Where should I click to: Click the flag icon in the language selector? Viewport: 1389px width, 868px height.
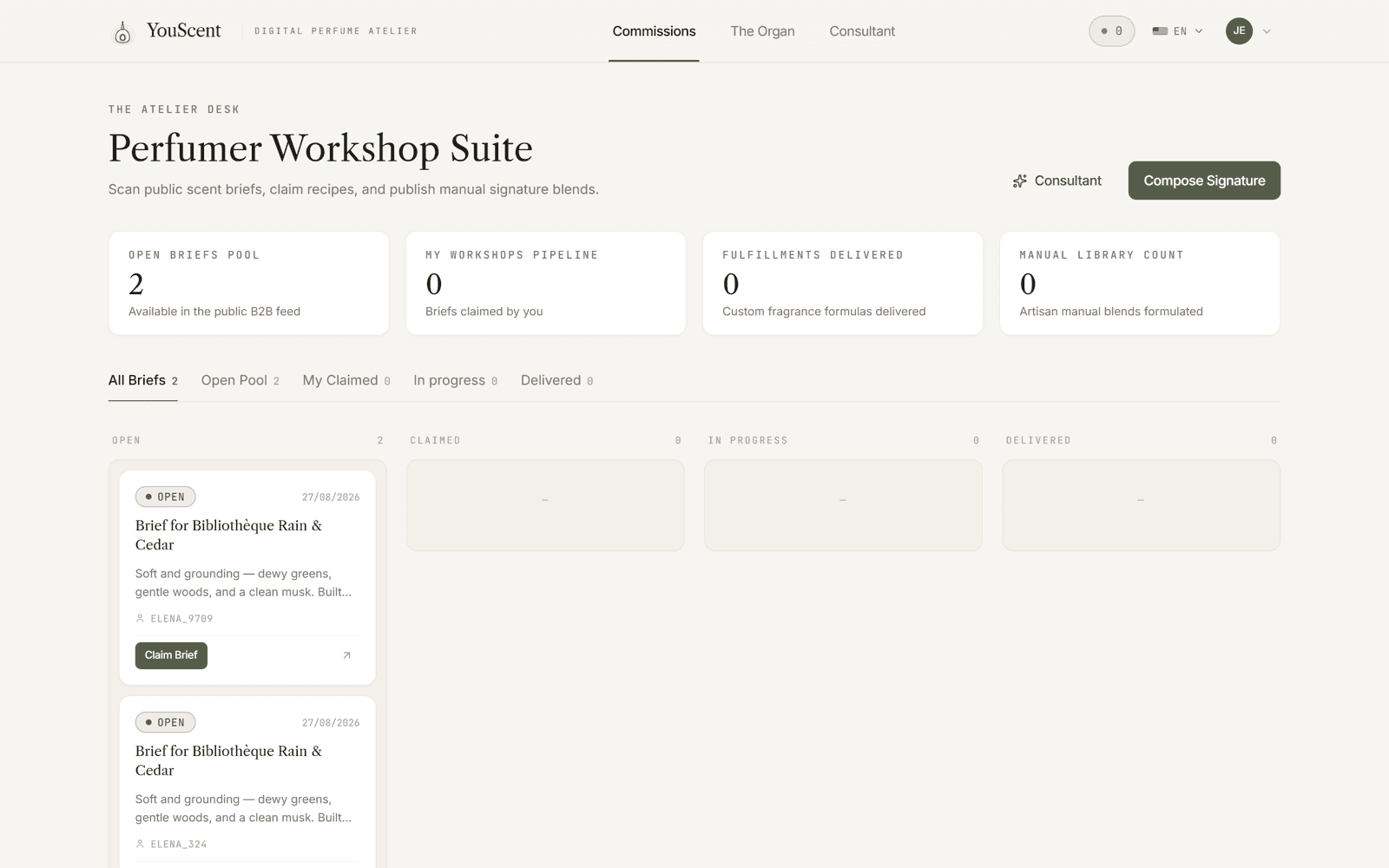(x=1160, y=31)
